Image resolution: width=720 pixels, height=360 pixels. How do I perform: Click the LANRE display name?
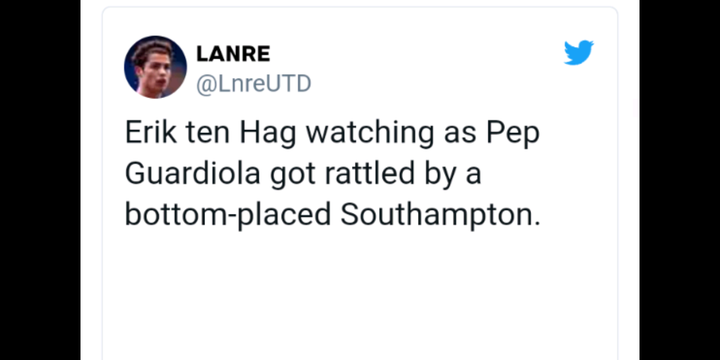233,54
